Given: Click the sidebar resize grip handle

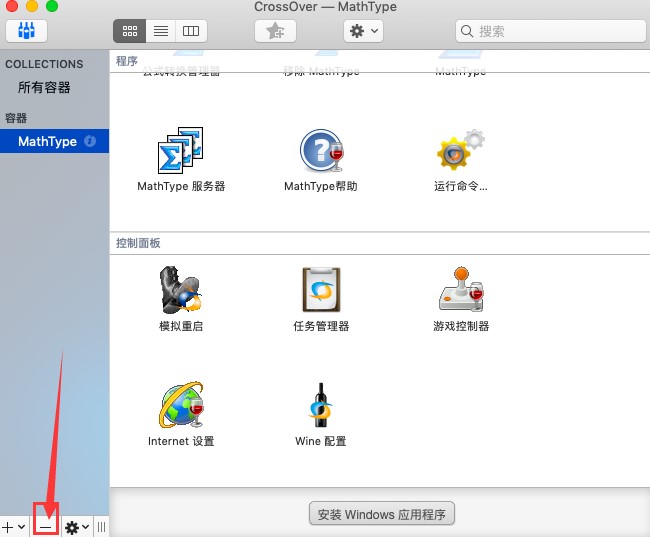Looking at the screenshot, I should (102, 527).
